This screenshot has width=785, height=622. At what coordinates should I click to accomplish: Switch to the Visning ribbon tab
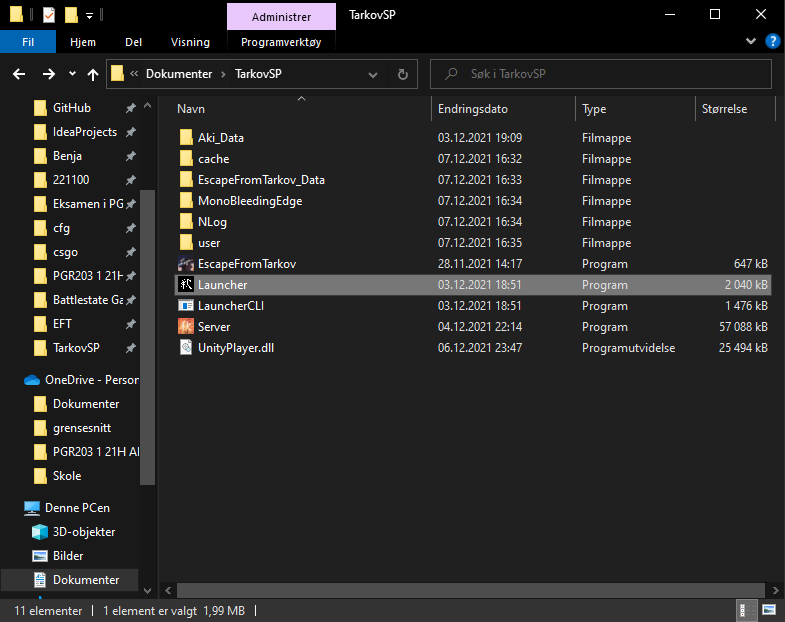tap(190, 42)
